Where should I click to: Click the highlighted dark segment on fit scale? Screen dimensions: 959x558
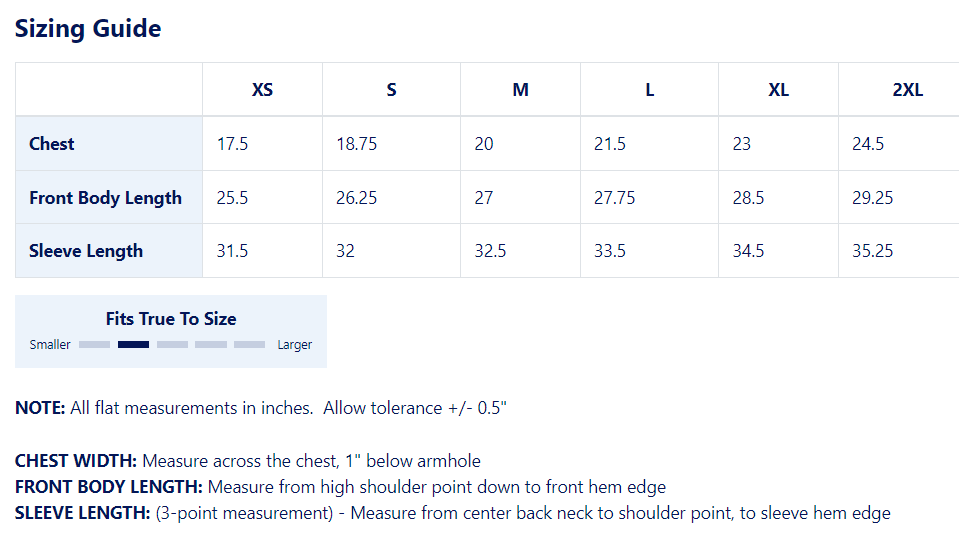[133, 345]
